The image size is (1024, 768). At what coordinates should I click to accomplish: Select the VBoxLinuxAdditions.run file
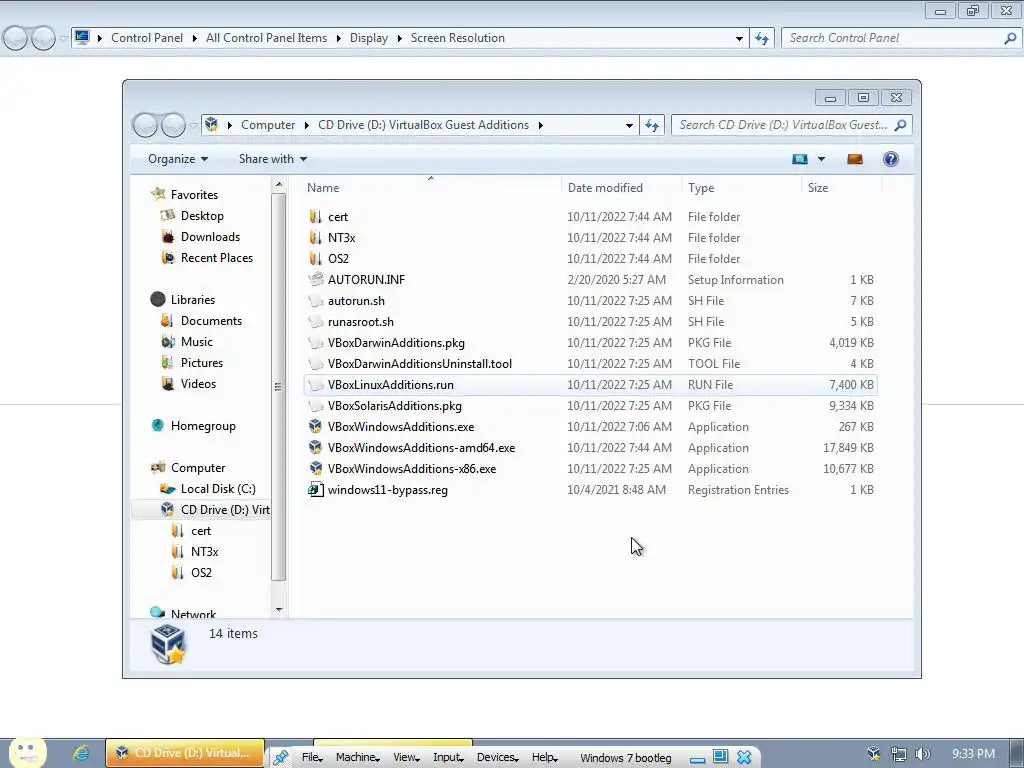(590, 385)
